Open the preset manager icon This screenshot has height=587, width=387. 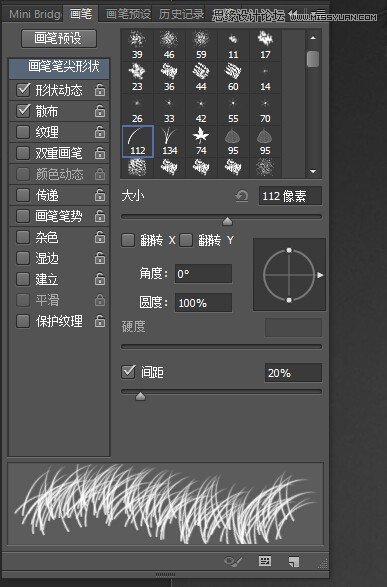tap(265, 561)
